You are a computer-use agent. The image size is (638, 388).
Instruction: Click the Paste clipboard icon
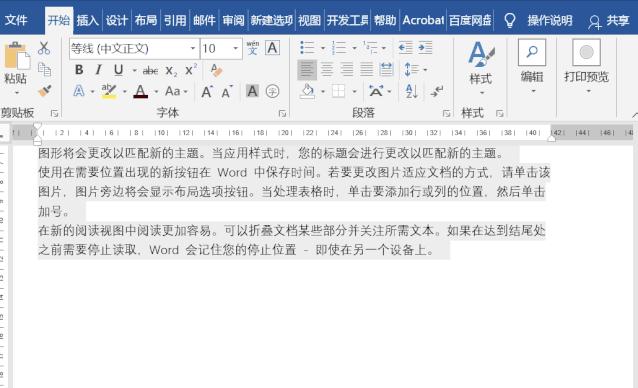coord(17,56)
